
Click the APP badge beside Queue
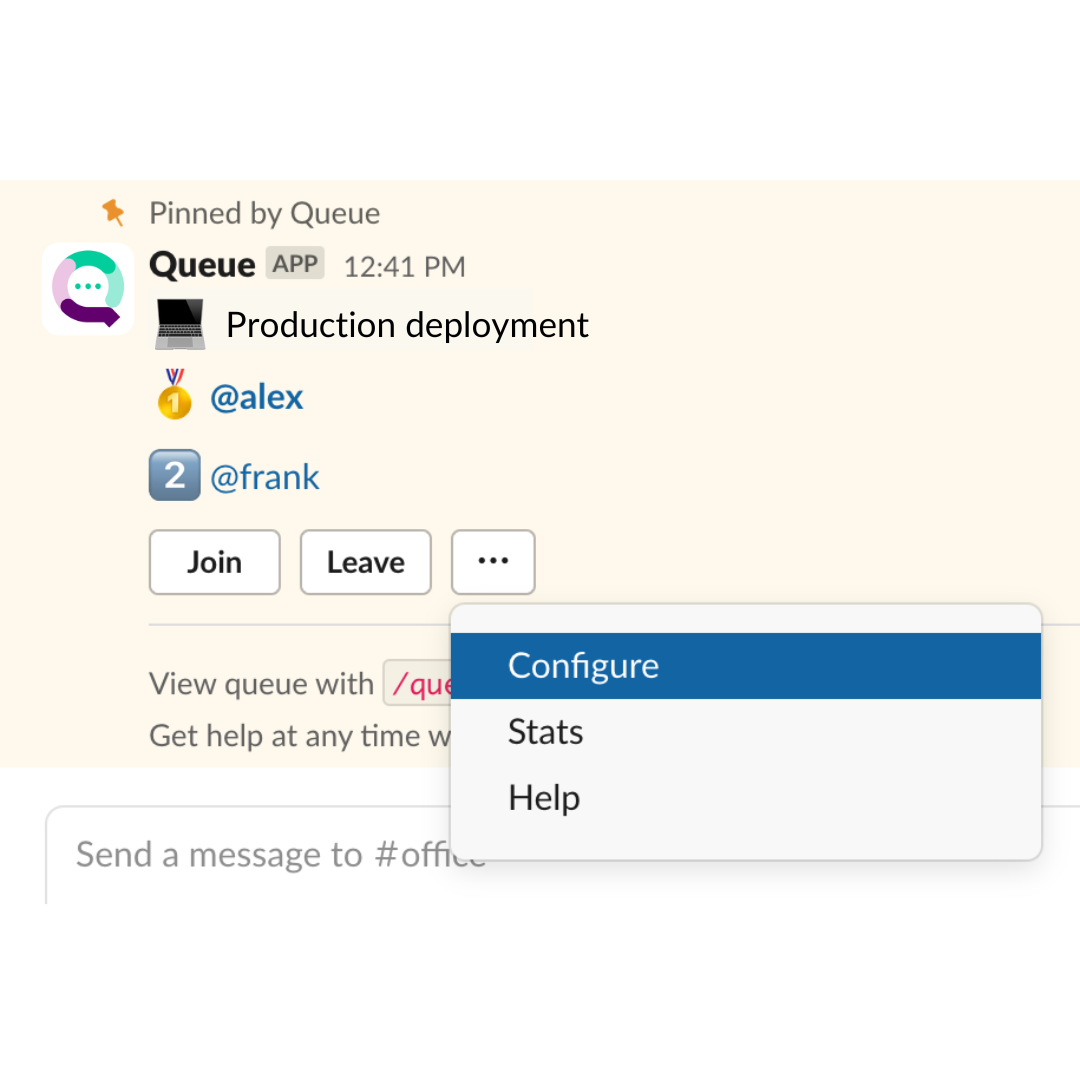point(295,263)
